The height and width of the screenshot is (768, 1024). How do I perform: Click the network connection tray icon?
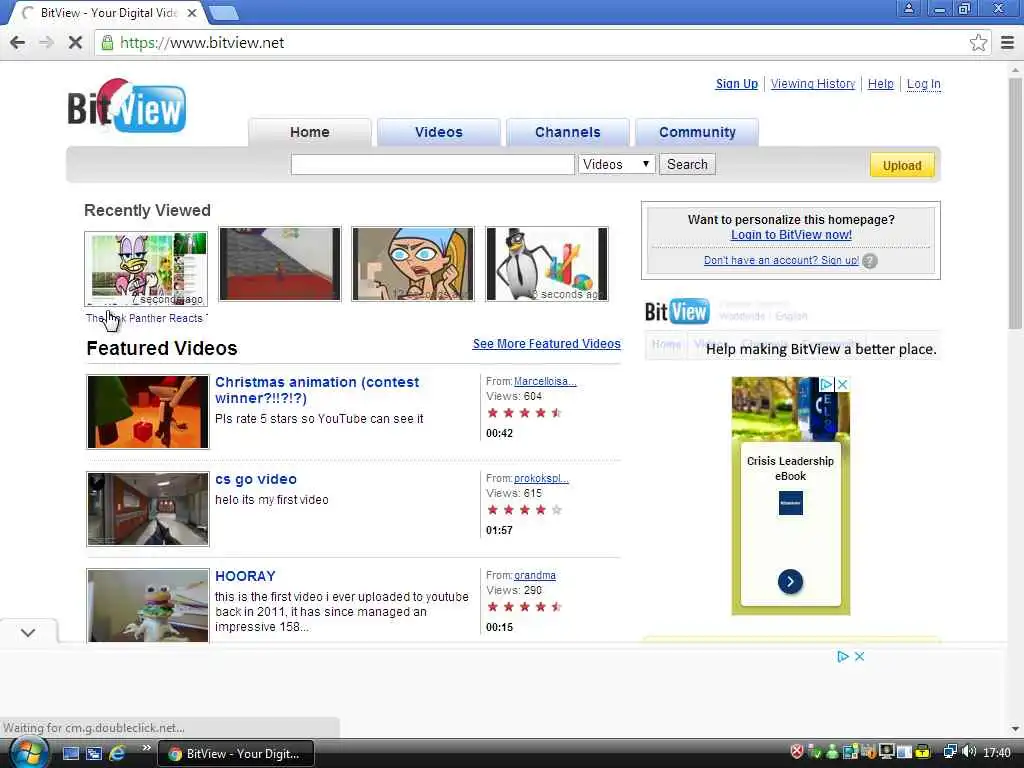click(x=950, y=752)
